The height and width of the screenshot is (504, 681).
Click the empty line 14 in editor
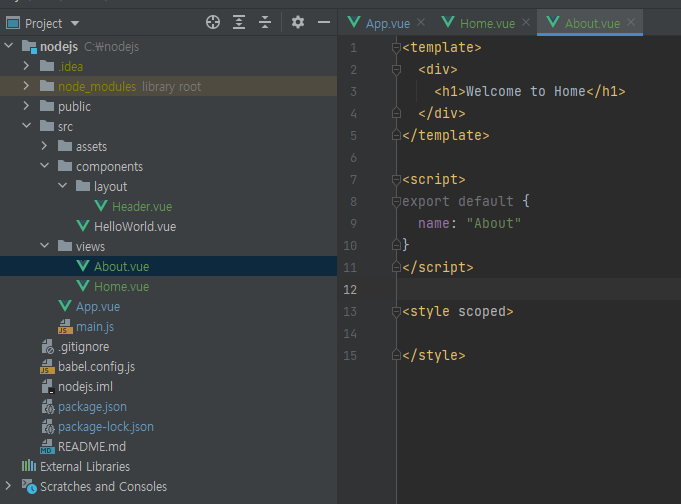(539, 333)
